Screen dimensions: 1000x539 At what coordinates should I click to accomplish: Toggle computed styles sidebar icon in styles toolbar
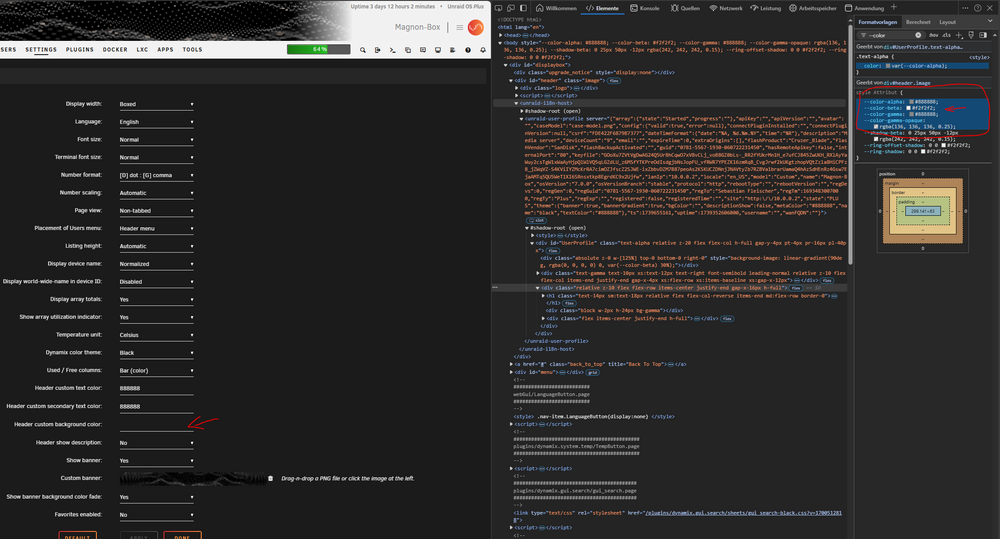tap(983, 35)
